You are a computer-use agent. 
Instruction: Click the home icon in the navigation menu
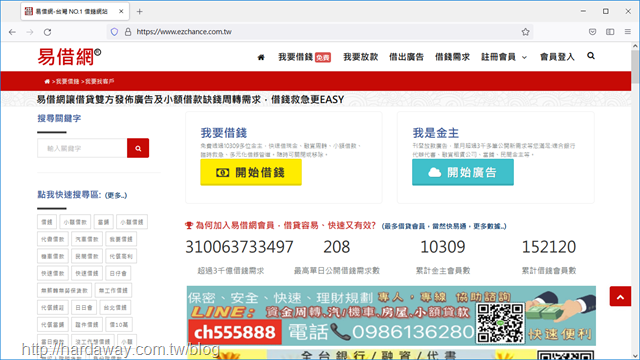coord(261,57)
